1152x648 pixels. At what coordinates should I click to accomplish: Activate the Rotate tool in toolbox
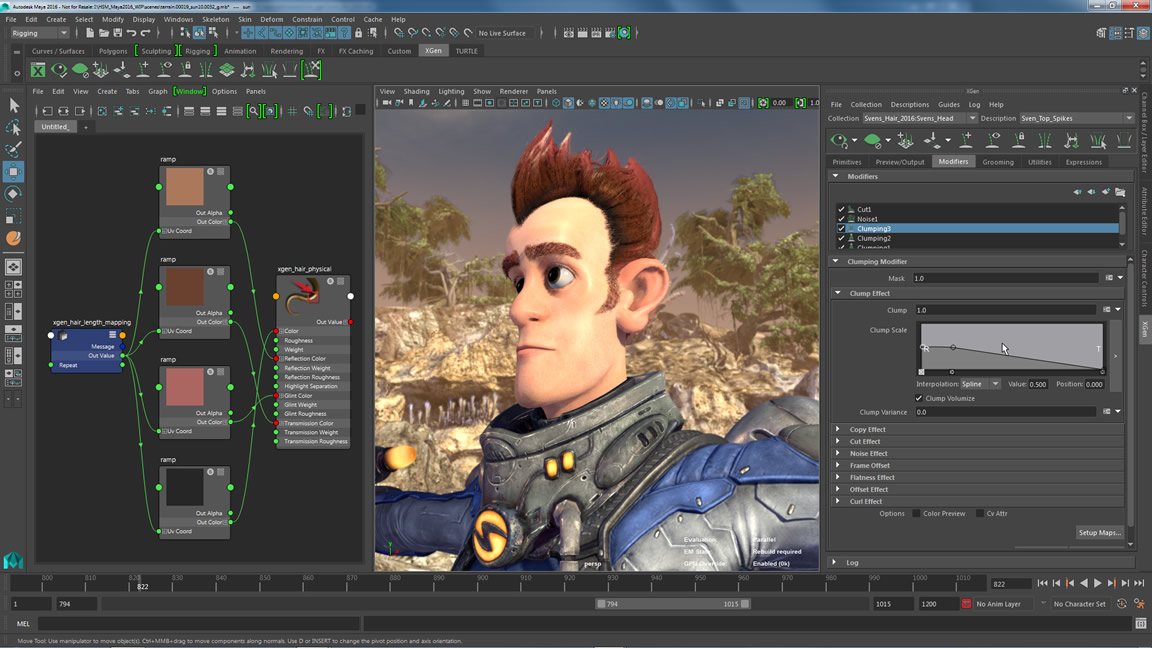[13, 194]
